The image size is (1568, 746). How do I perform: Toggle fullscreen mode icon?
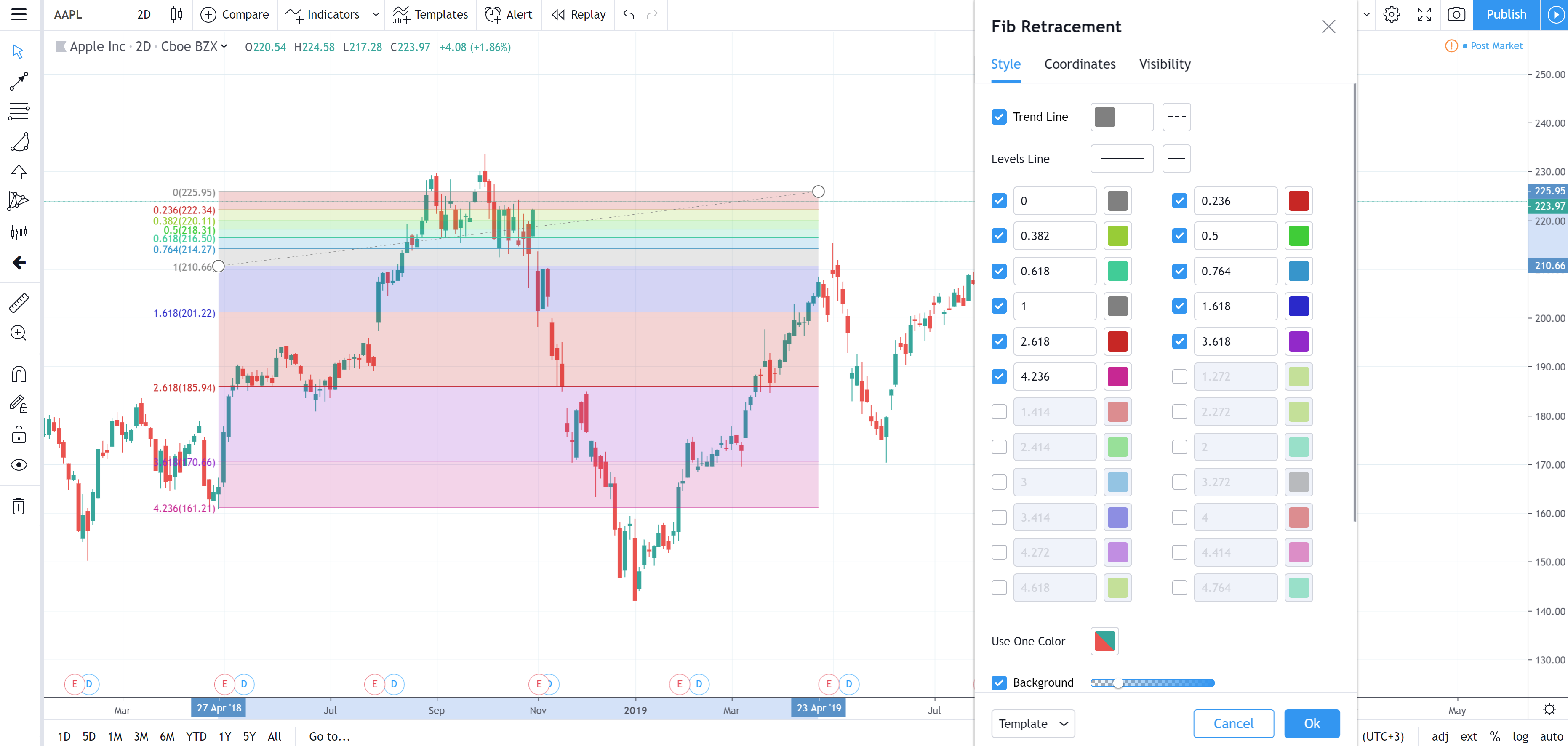coord(1424,15)
